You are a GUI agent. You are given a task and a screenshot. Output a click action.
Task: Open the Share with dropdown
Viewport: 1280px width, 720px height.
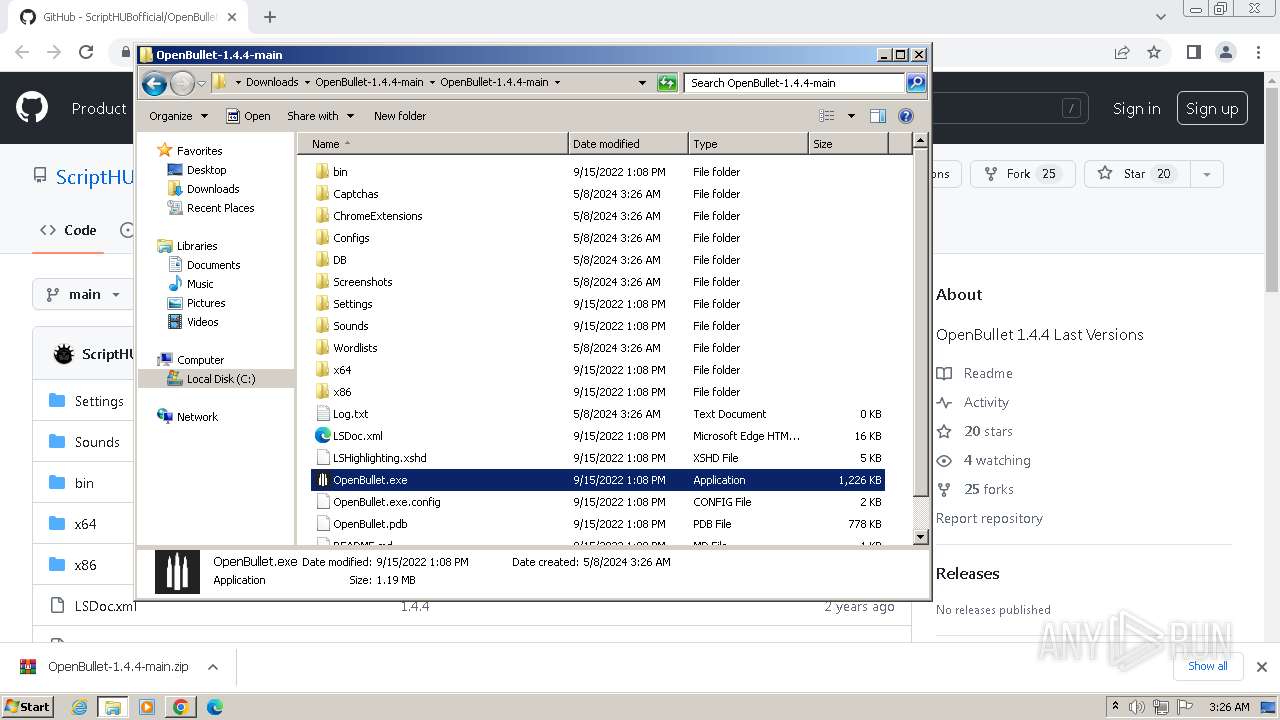tap(320, 116)
